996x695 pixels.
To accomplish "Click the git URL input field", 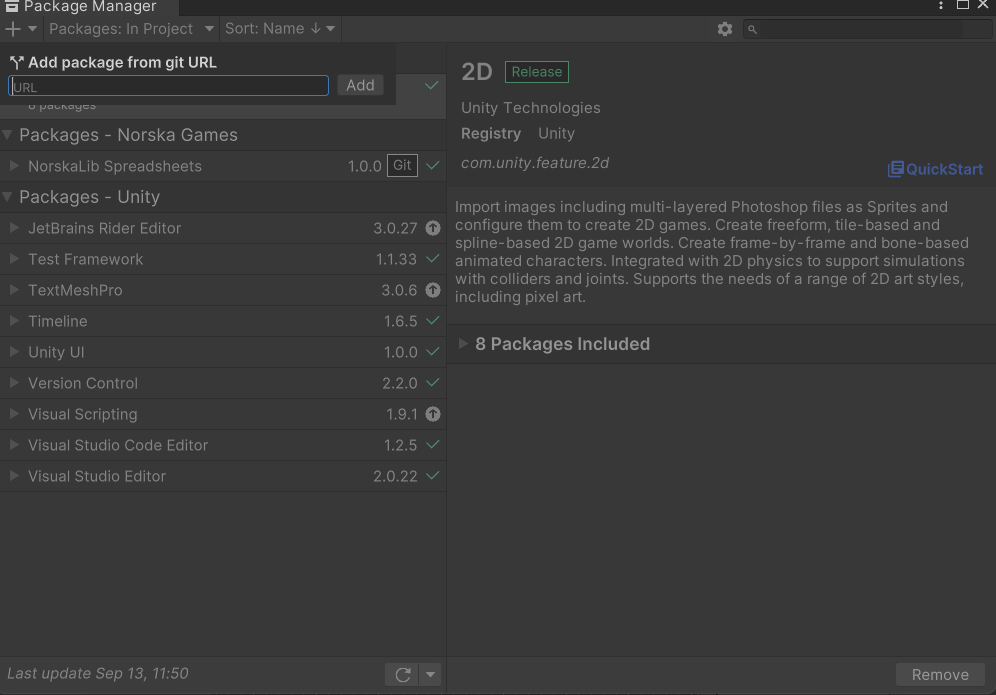I will (168, 86).
